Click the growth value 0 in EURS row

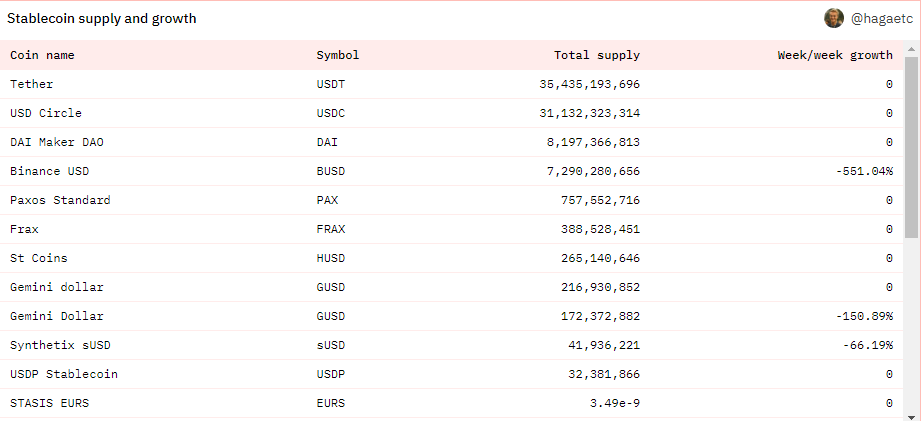click(889, 403)
